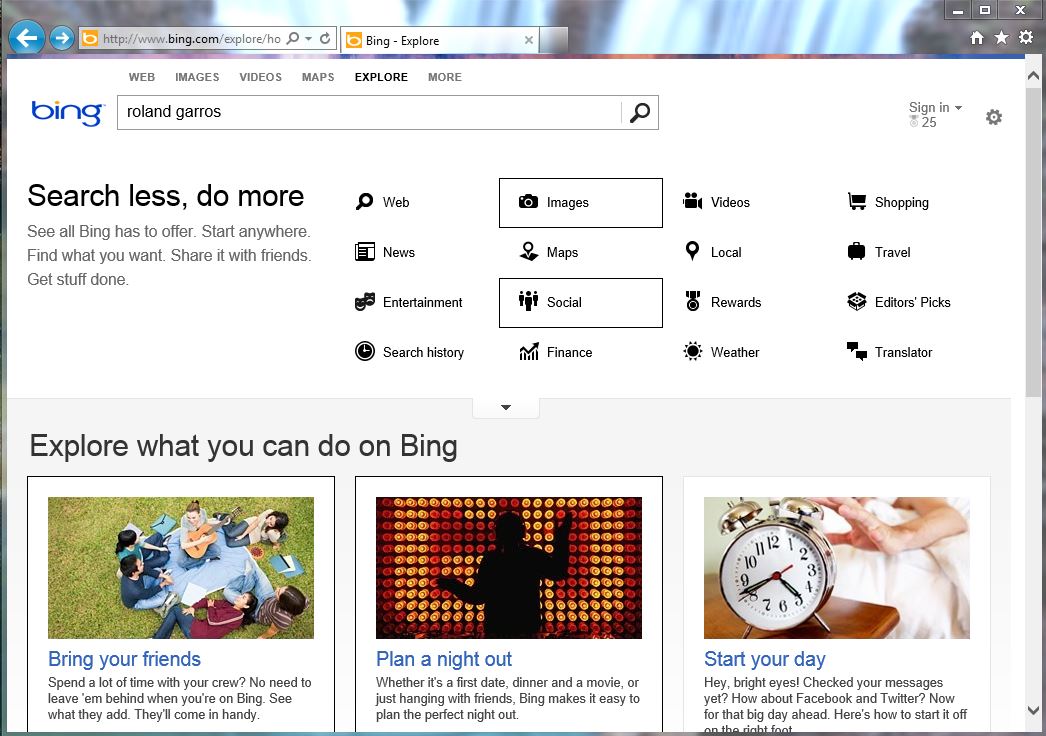Click the vertical scrollbar thumb
1046x736 pixels.
click(1033, 240)
